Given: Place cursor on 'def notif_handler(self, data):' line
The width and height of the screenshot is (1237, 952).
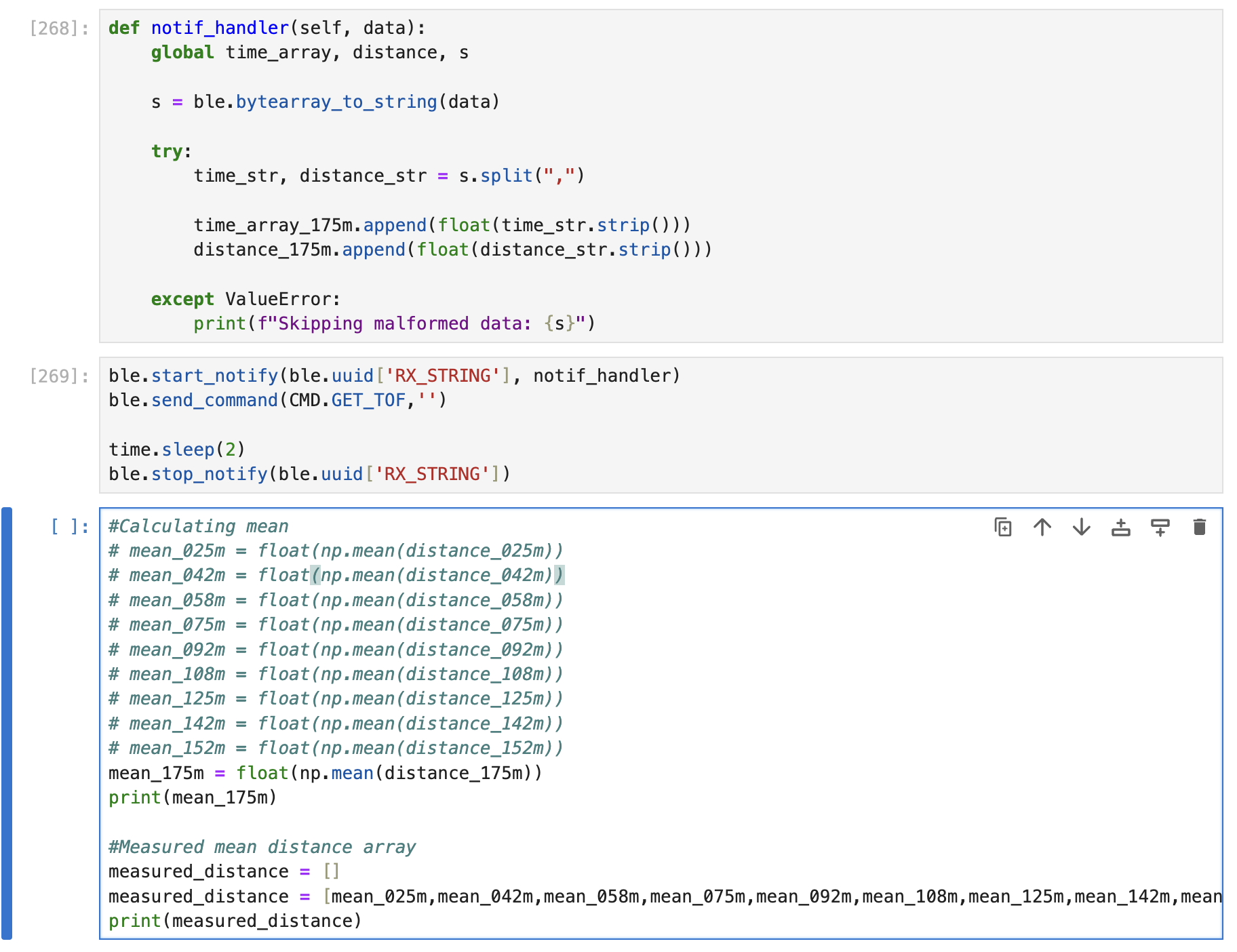Looking at the screenshot, I should coord(267,28).
